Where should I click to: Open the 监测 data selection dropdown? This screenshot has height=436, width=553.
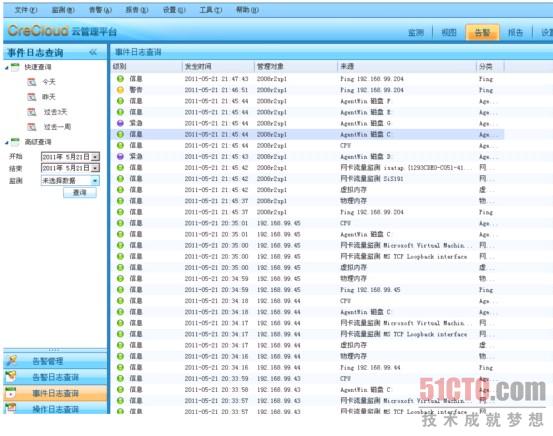[x=95, y=181]
